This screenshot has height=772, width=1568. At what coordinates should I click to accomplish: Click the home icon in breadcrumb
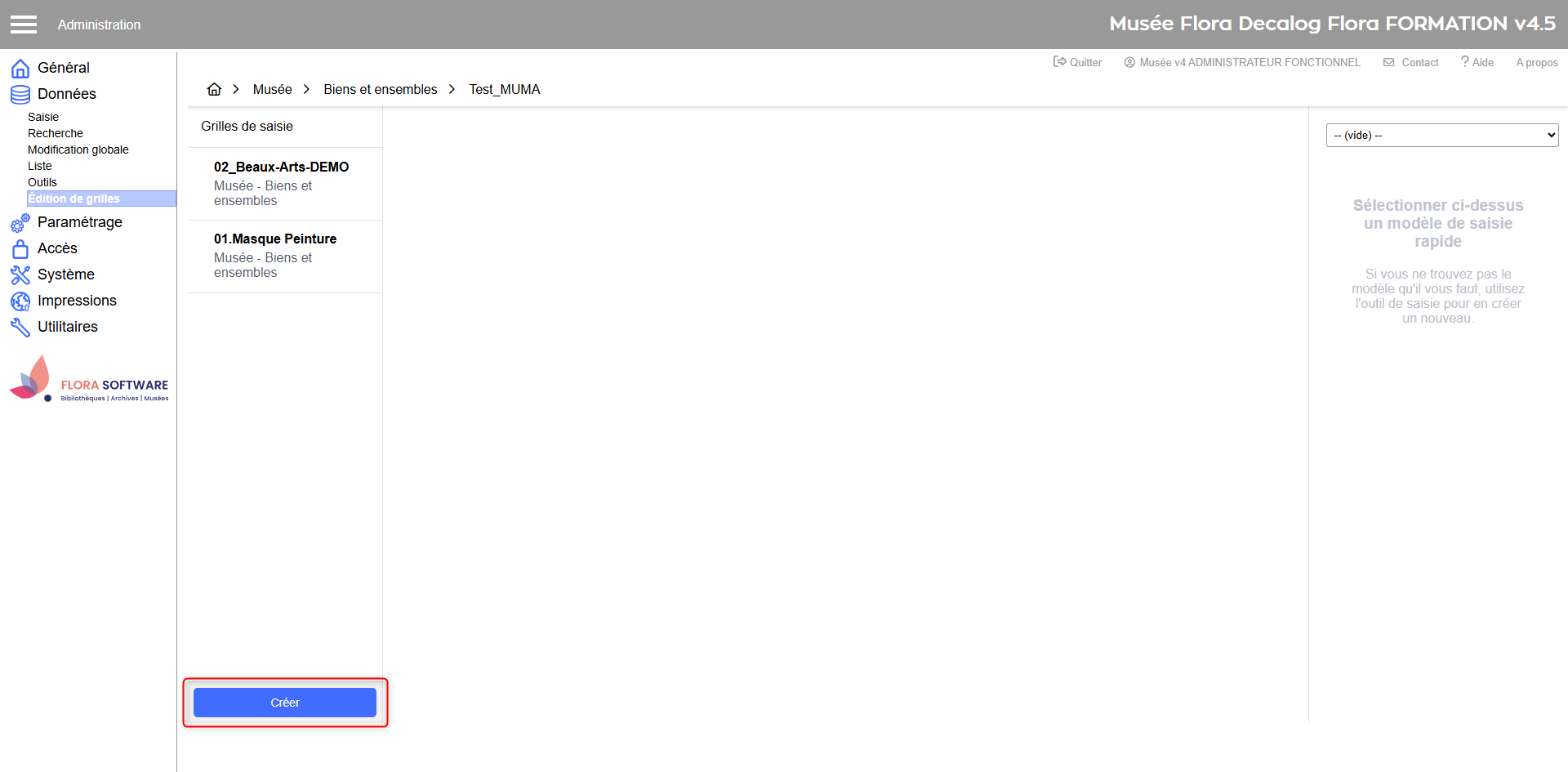click(x=214, y=89)
